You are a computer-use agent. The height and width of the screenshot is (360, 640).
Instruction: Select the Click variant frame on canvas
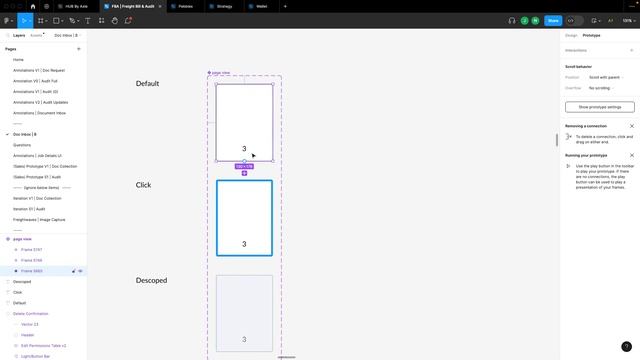(244, 218)
